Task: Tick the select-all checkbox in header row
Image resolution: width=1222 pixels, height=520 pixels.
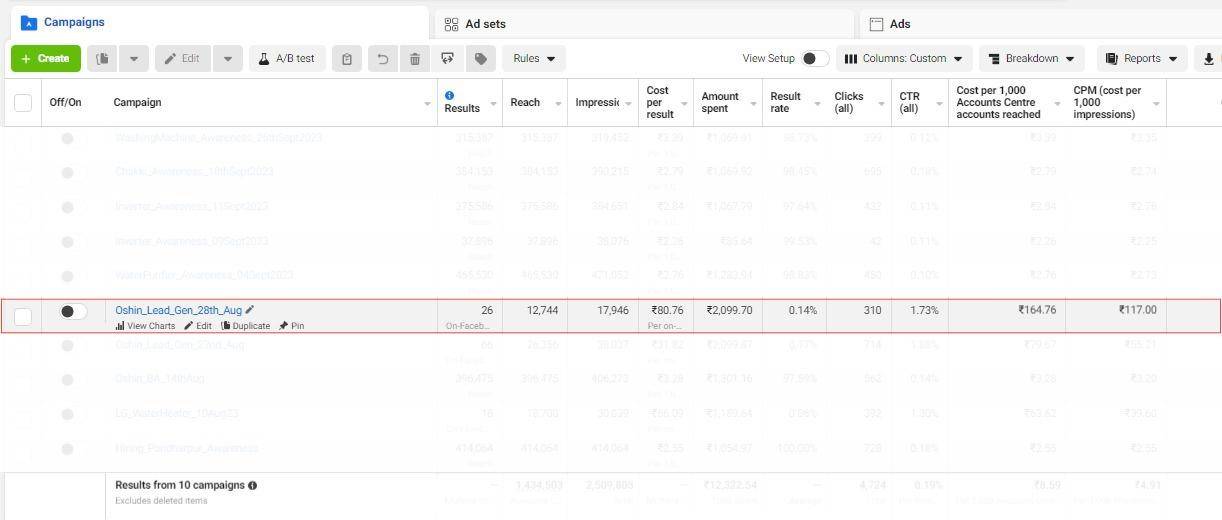Action: 23,102
